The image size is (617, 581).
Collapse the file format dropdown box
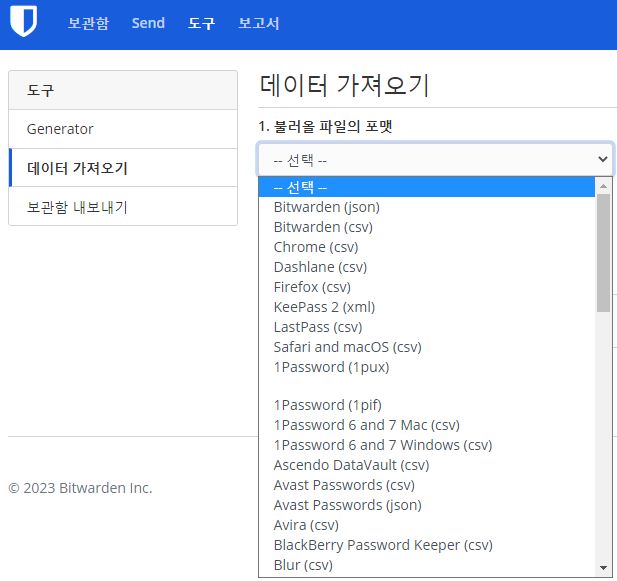[435, 159]
